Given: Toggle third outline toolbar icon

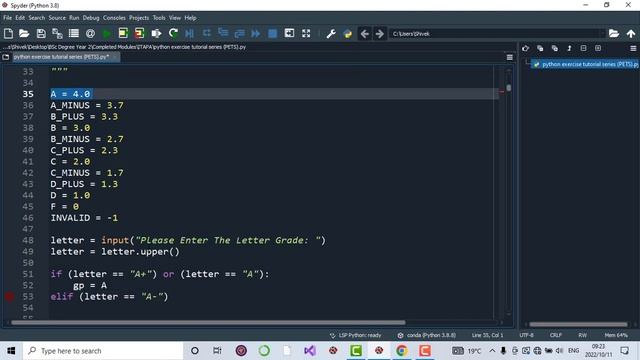Looking at the screenshot, I should [555, 49].
